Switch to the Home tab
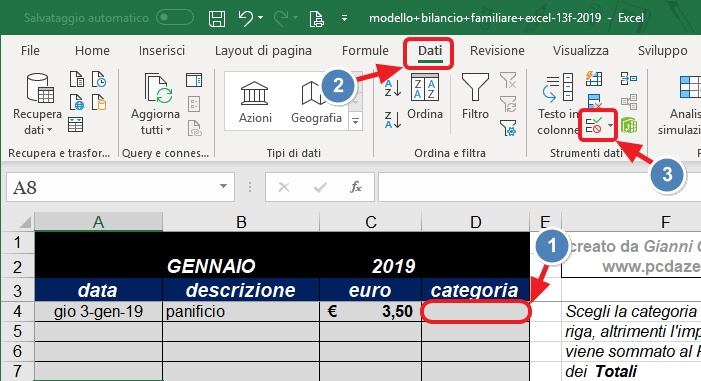Image resolution: width=701 pixels, height=381 pixels. coord(92,51)
